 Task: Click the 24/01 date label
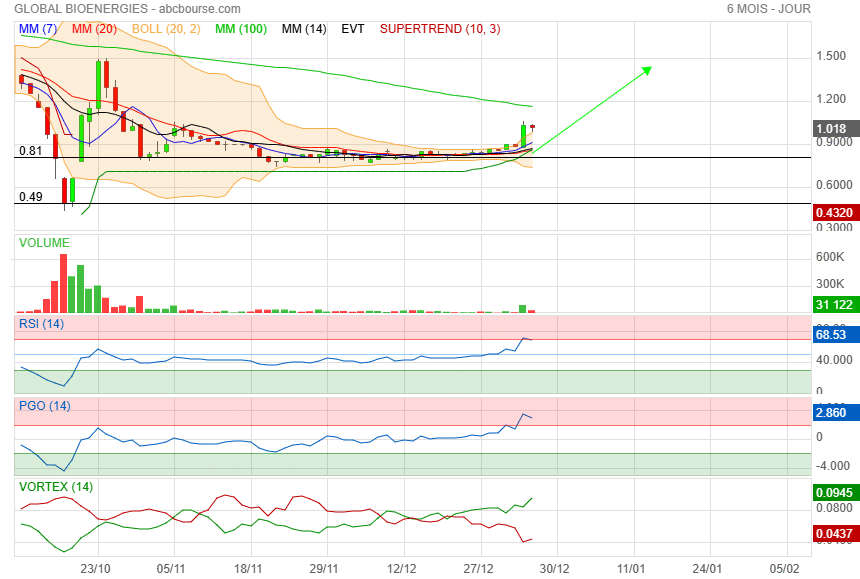707,569
